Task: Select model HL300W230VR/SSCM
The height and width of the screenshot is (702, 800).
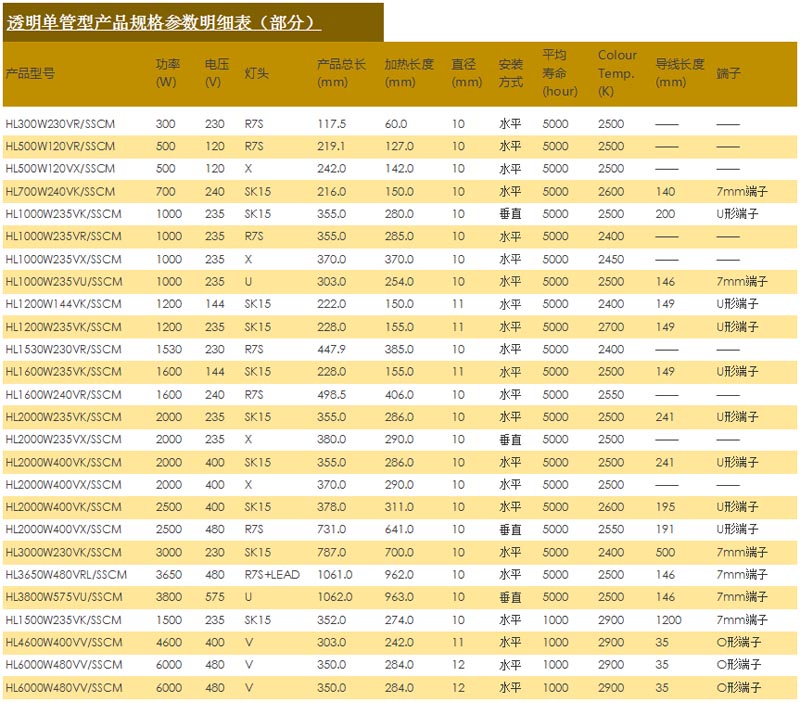Action: coord(63,124)
